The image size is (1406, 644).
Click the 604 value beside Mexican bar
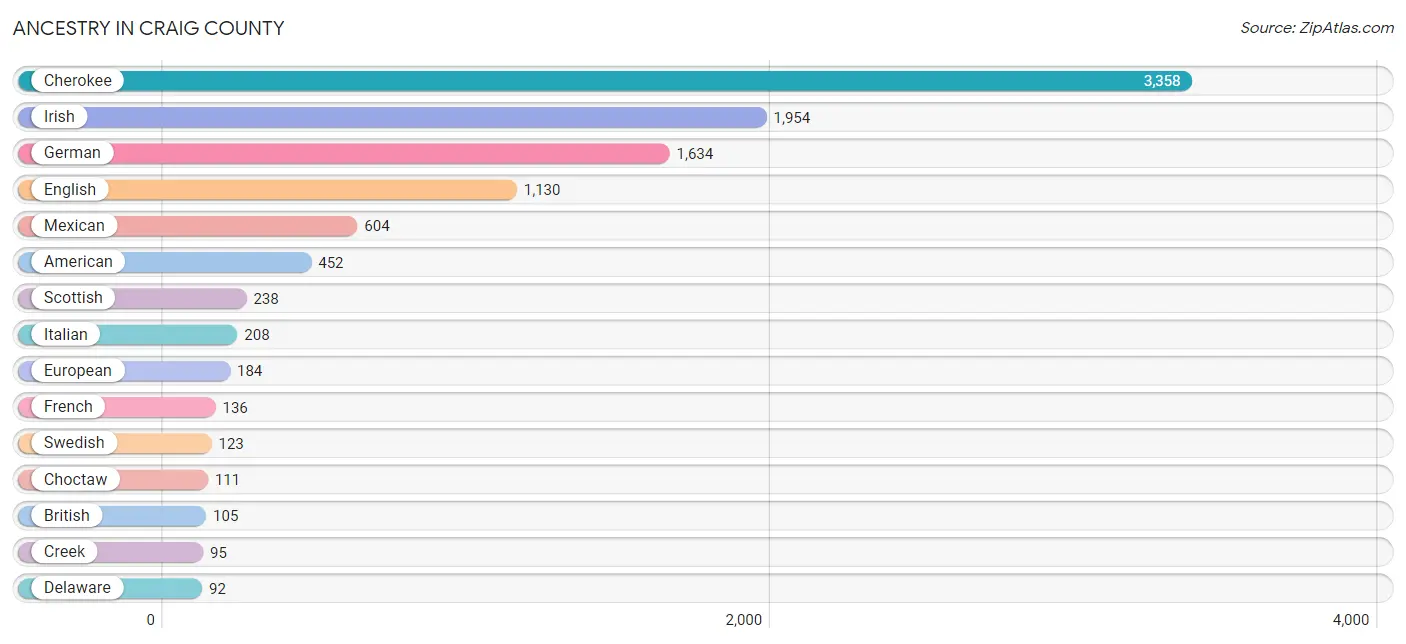(x=377, y=226)
